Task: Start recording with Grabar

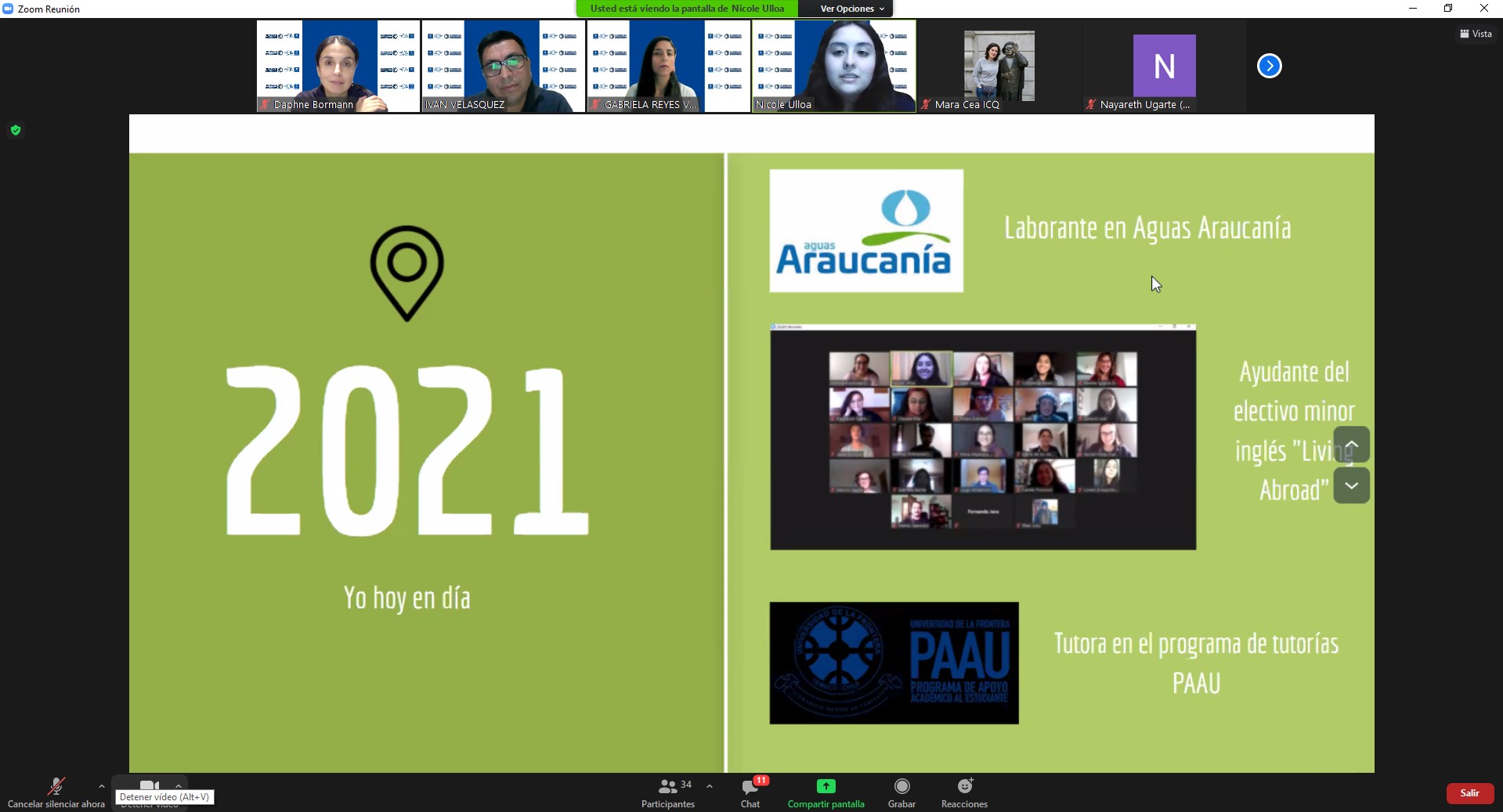Action: 901,792
